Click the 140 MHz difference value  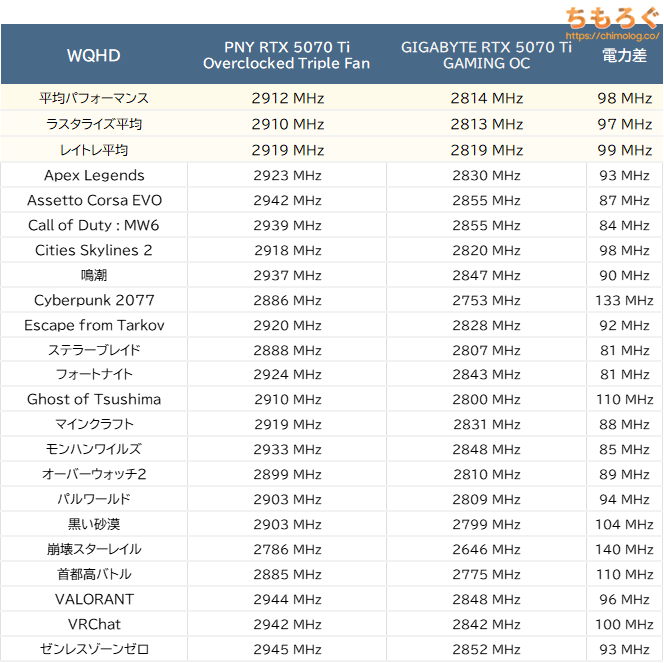click(x=625, y=549)
